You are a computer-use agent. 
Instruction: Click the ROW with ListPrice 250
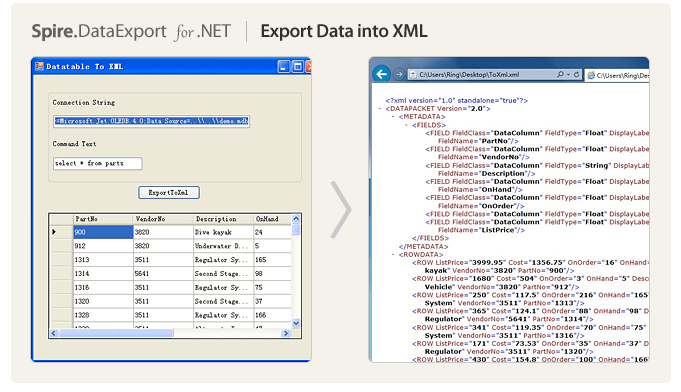[x=530, y=299]
